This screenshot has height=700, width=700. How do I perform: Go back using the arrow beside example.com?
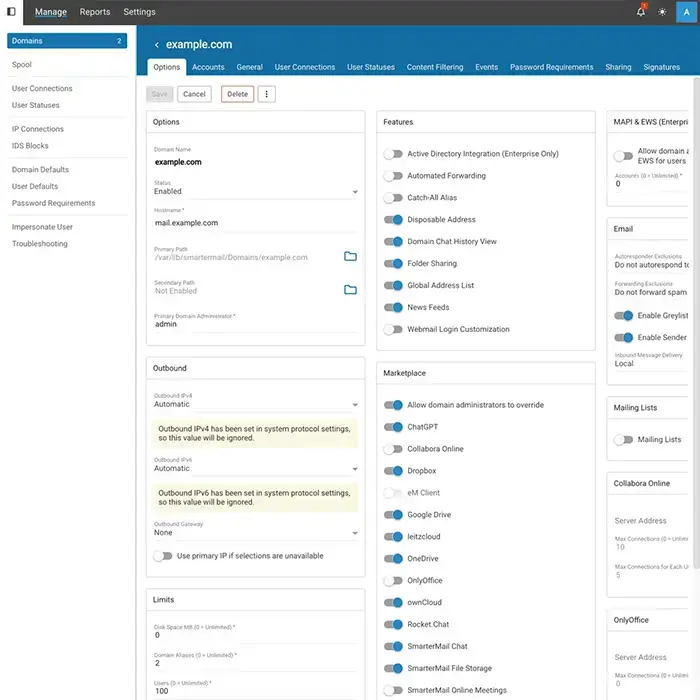[x=157, y=45]
